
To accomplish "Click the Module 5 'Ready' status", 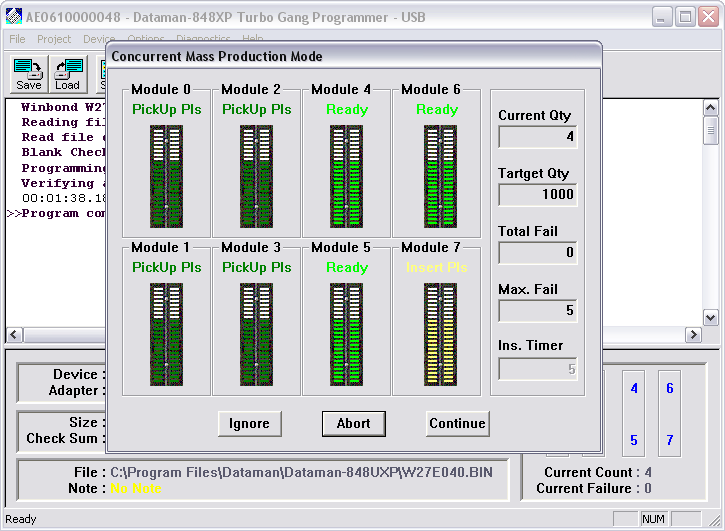I will [347, 268].
